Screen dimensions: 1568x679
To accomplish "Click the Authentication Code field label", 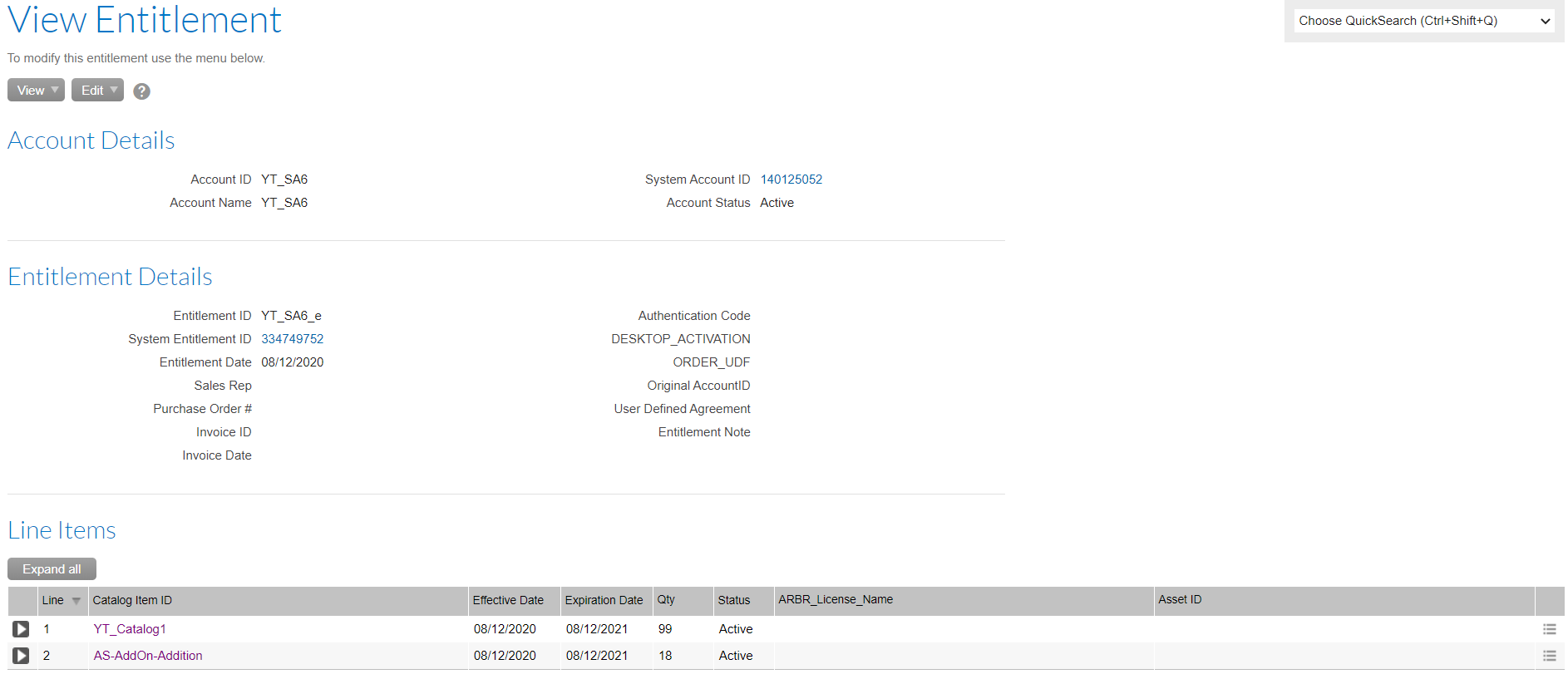I will pyautogui.click(x=694, y=316).
